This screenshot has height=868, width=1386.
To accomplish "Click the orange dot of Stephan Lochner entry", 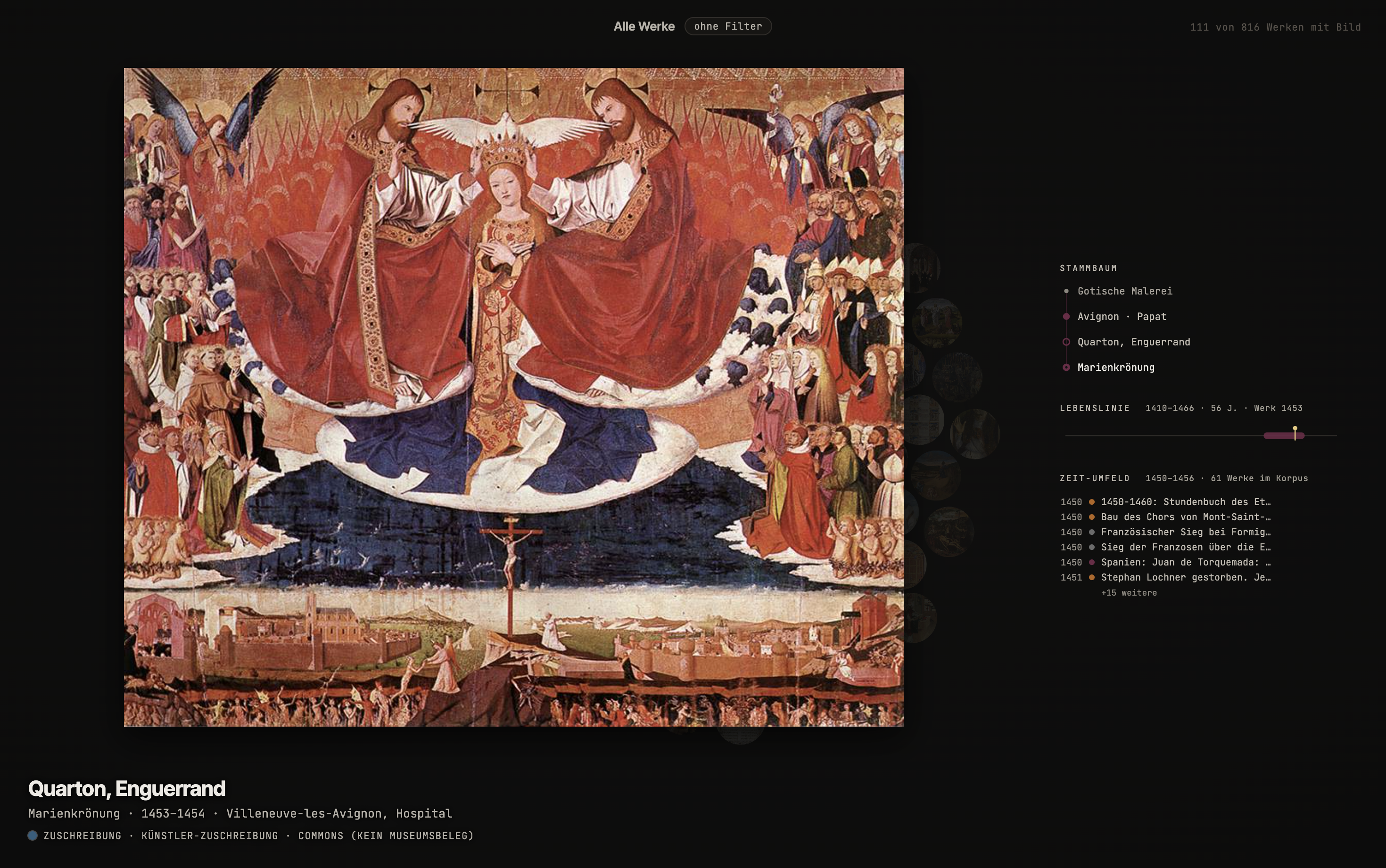I will [1091, 578].
